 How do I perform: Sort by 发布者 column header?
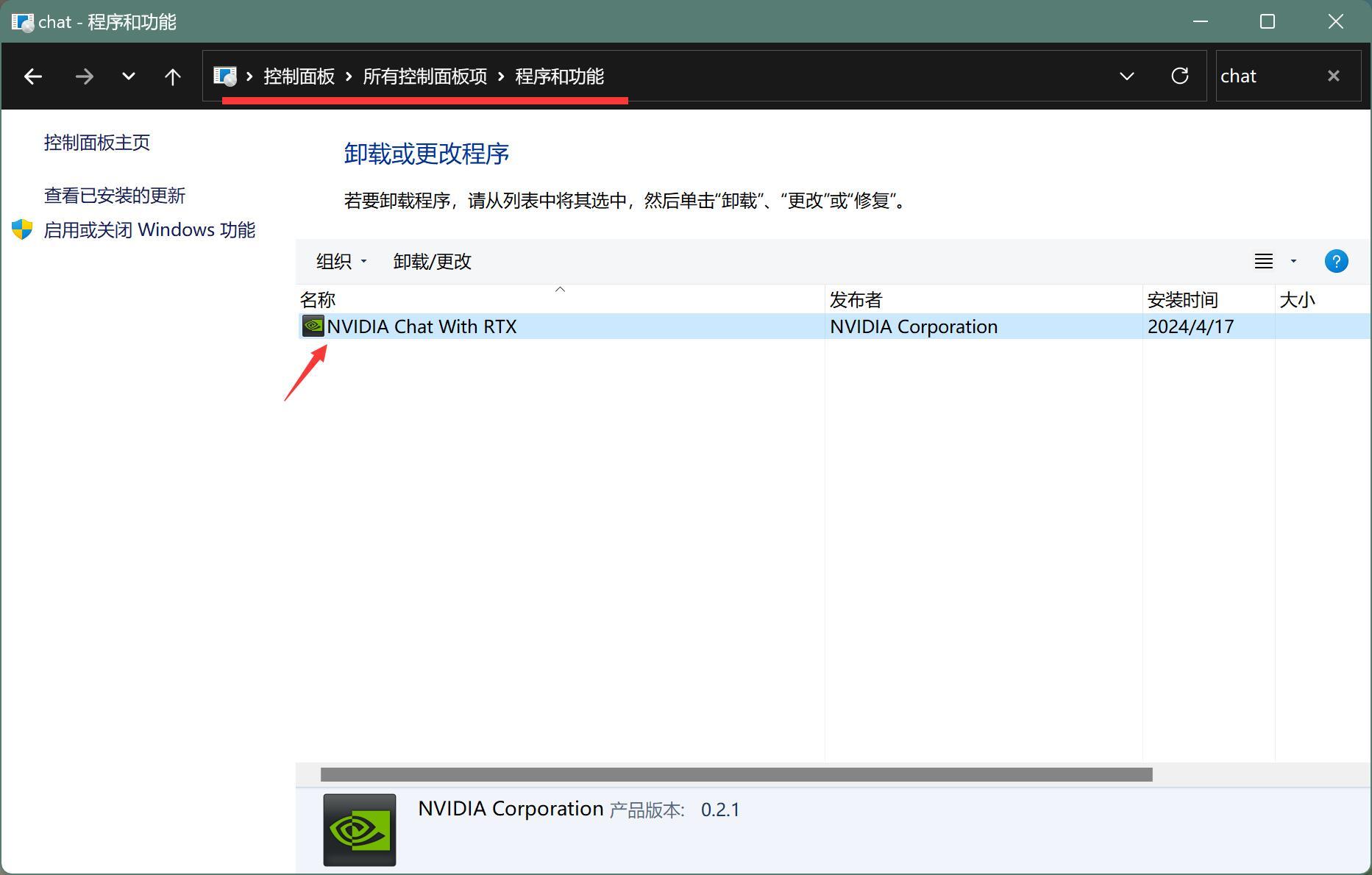point(984,299)
